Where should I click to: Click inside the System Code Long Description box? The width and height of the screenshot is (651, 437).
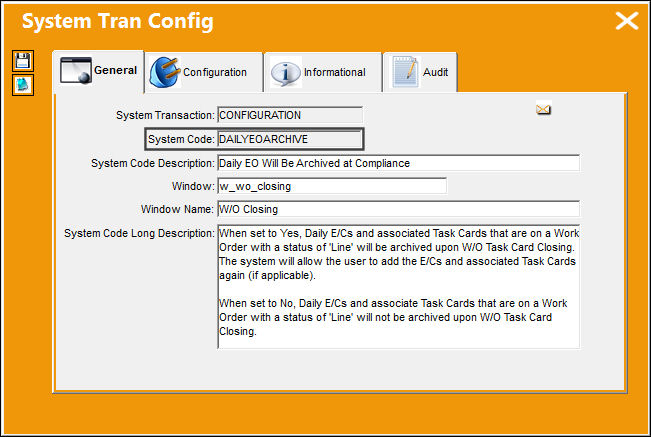coord(399,286)
